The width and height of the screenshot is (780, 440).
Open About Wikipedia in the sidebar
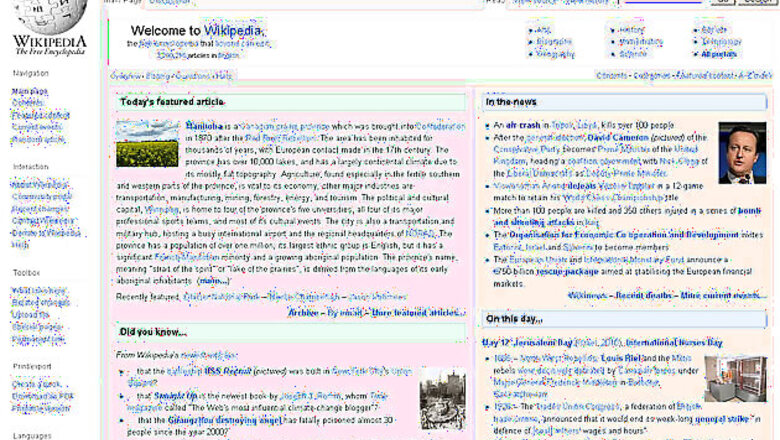click(x=40, y=185)
